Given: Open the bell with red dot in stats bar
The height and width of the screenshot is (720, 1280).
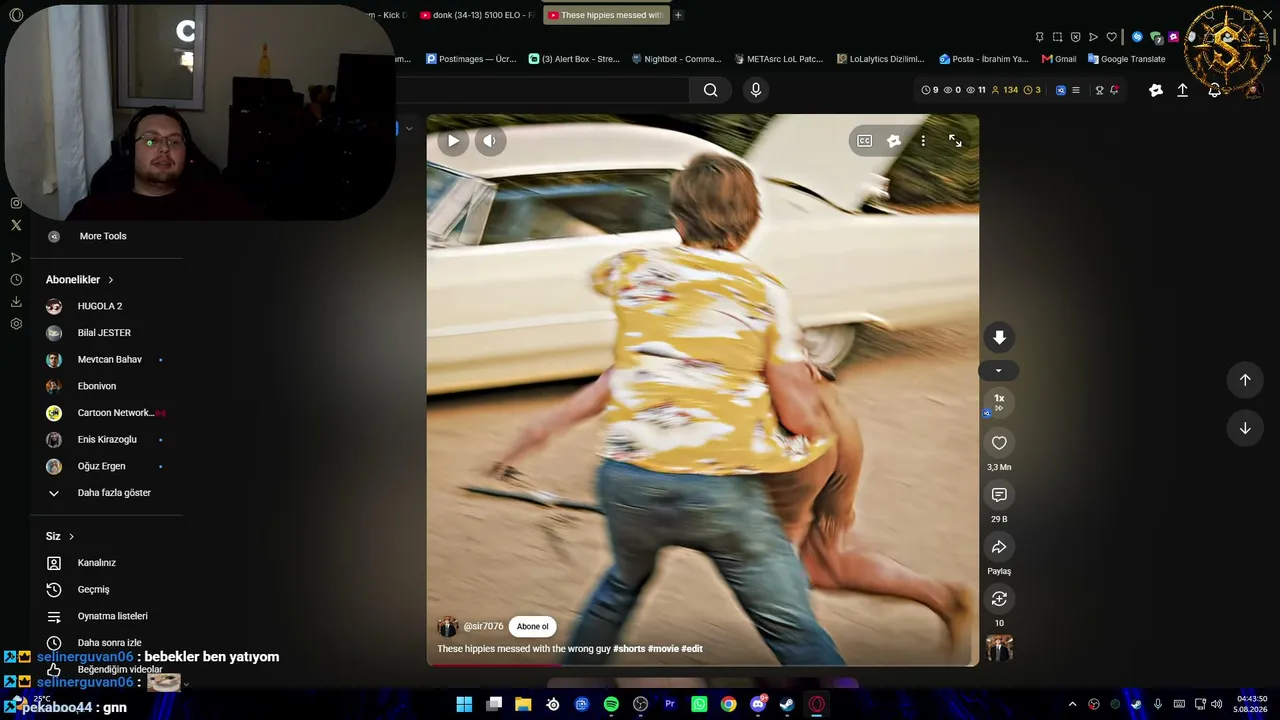Looking at the screenshot, I should [1114, 90].
